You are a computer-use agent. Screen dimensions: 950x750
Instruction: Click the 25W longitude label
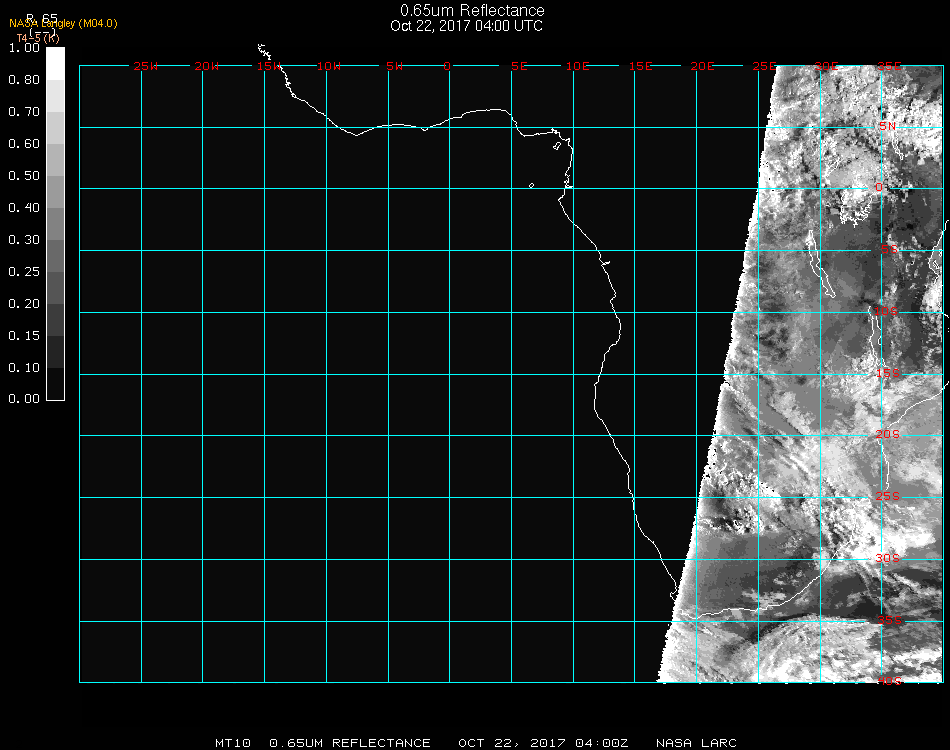pyautogui.click(x=146, y=66)
